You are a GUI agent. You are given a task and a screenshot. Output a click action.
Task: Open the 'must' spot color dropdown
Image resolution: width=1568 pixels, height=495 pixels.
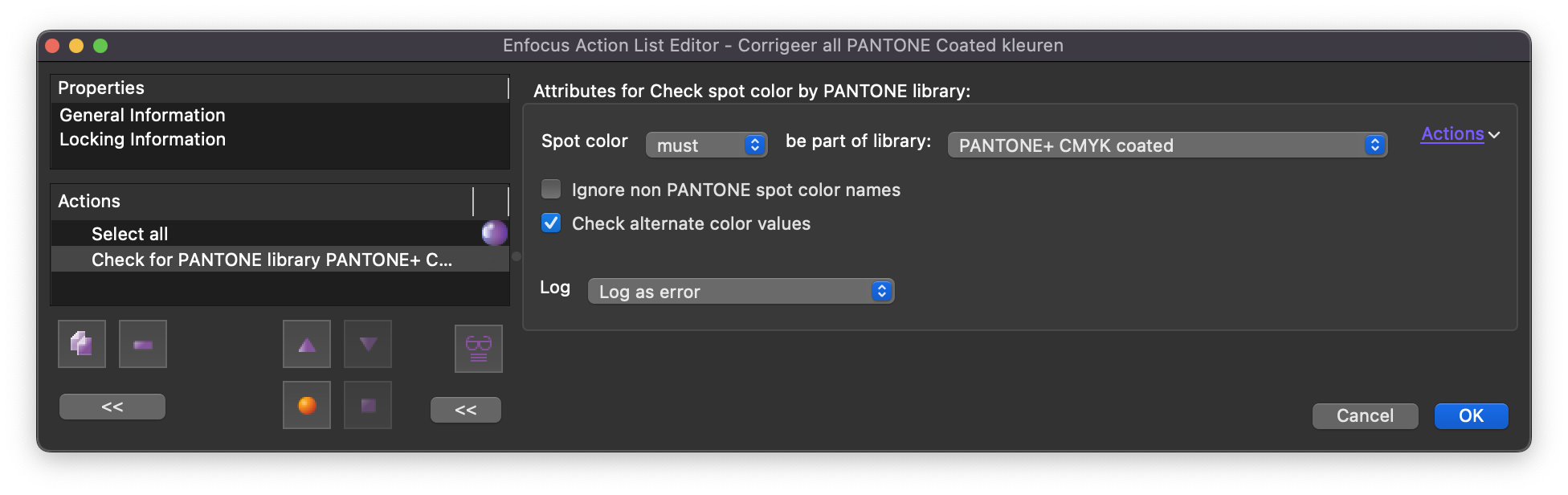(x=707, y=145)
